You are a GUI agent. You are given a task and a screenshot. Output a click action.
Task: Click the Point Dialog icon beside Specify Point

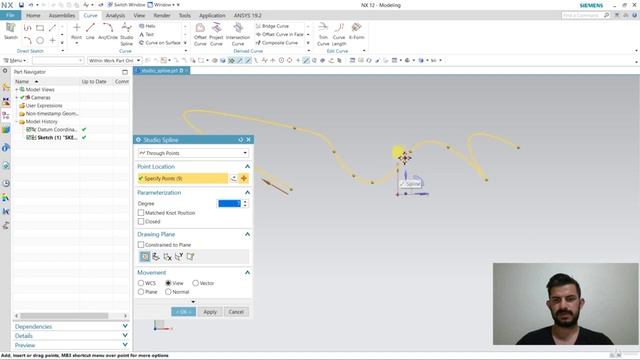[233, 178]
